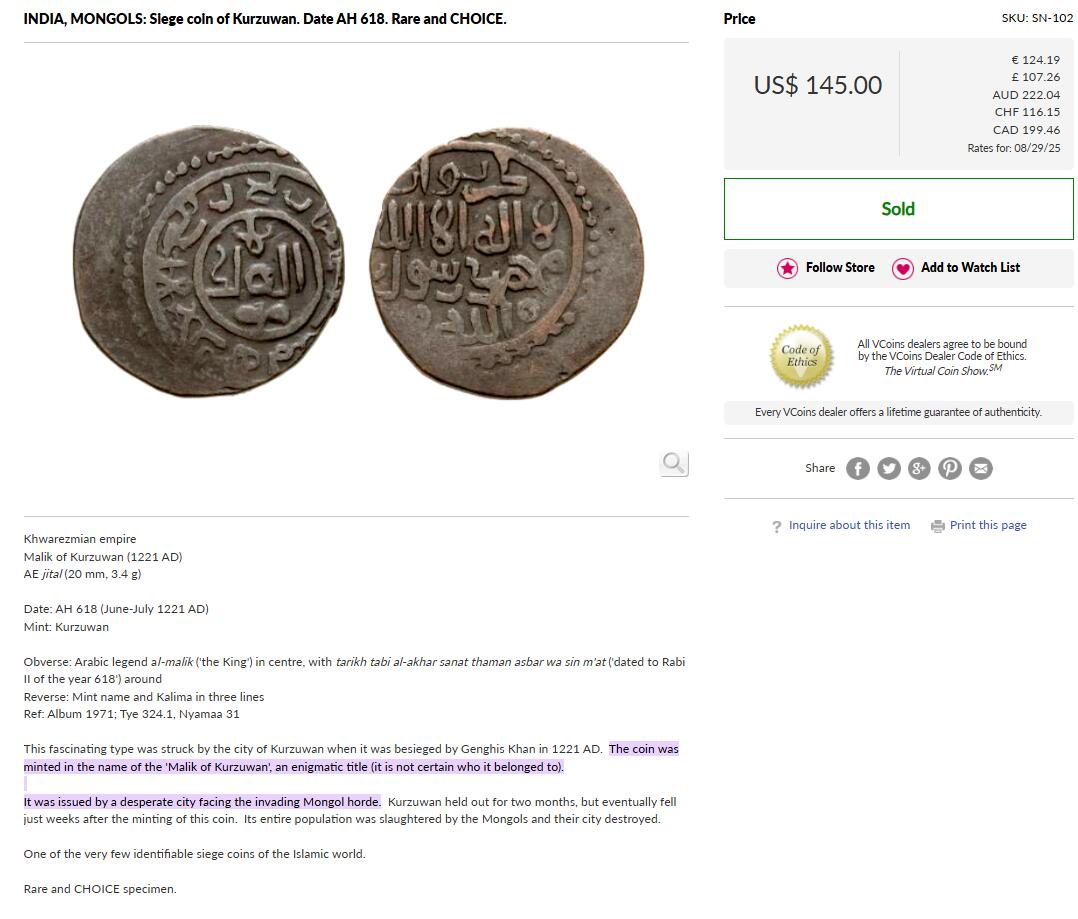Image resolution: width=1078 pixels, height=919 pixels.
Task: Choose Add to Watch List
Action: click(x=970, y=267)
